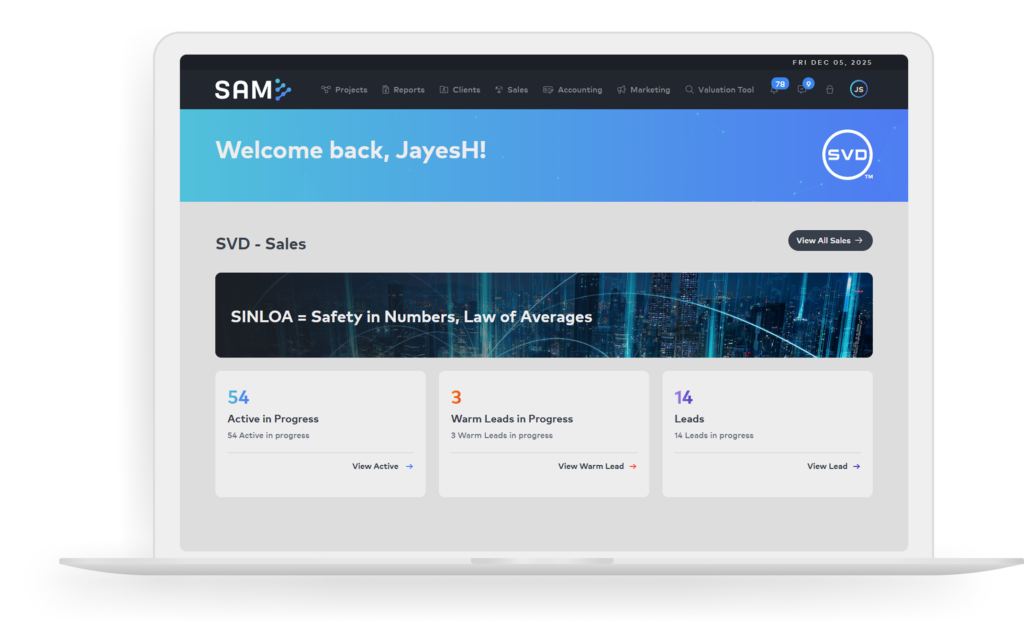Click the '54 Active in progress' subtitle

point(268,435)
